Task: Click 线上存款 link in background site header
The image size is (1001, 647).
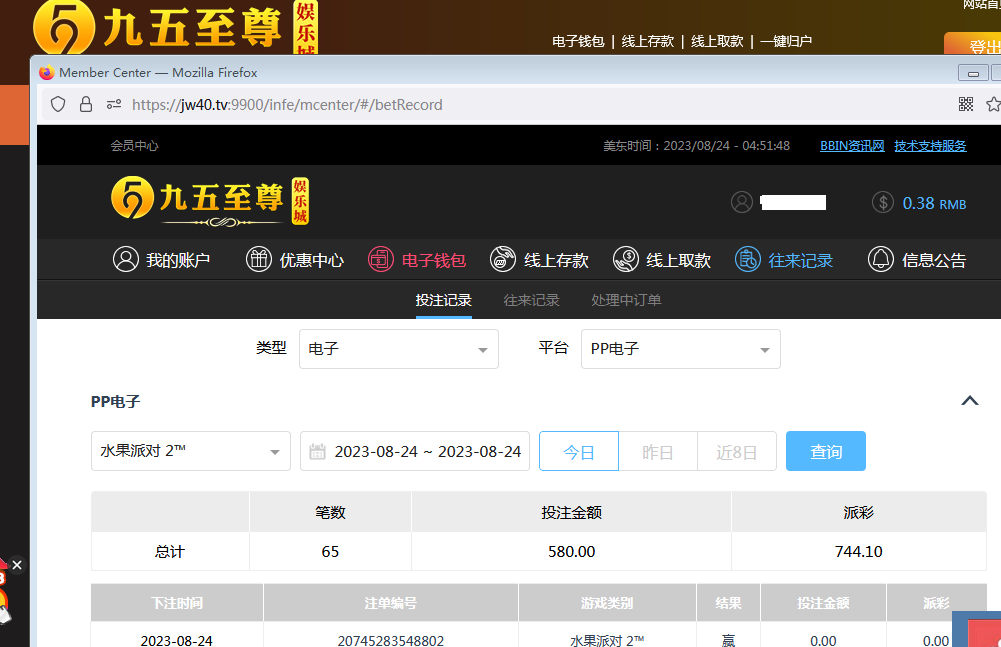Action: [647, 42]
